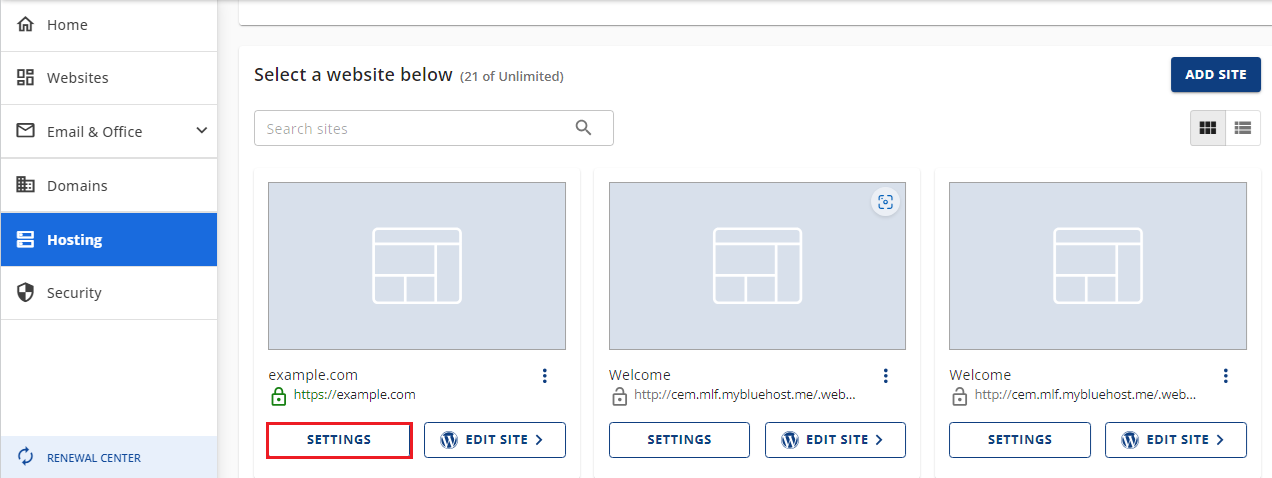Click the "21 of Unlimited" site count

click(512, 76)
